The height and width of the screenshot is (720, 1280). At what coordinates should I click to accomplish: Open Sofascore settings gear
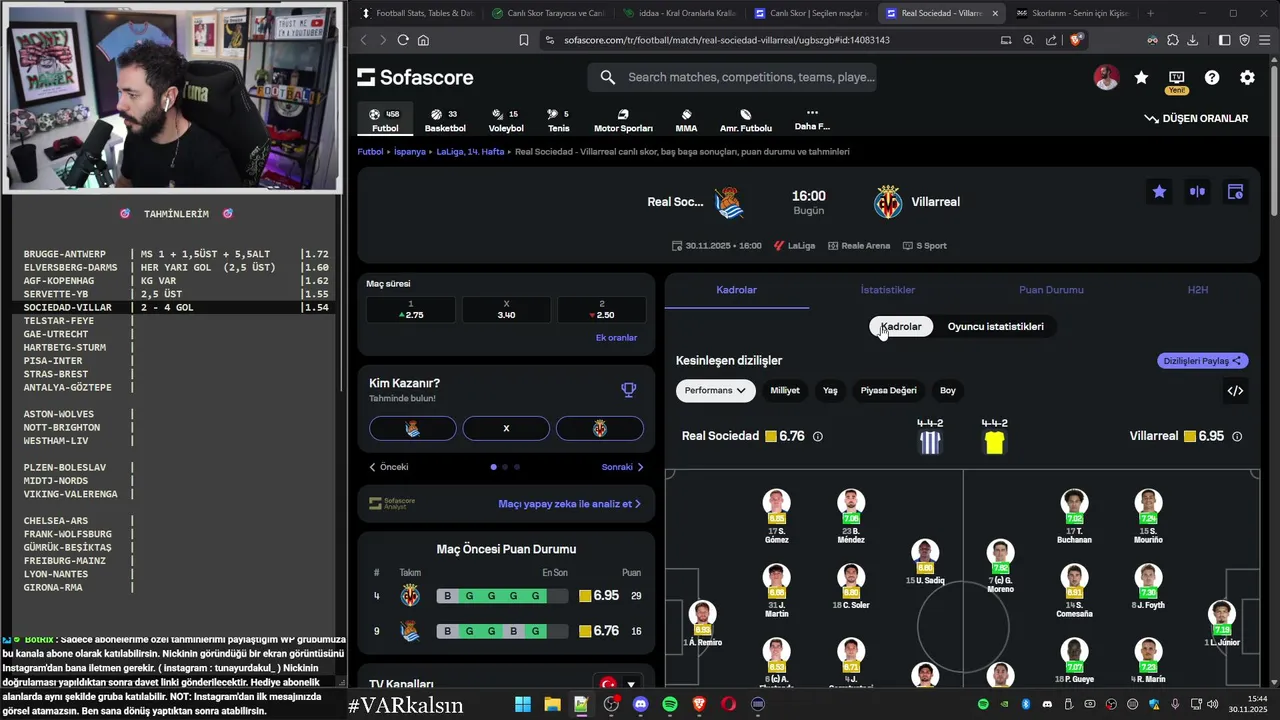[1247, 77]
